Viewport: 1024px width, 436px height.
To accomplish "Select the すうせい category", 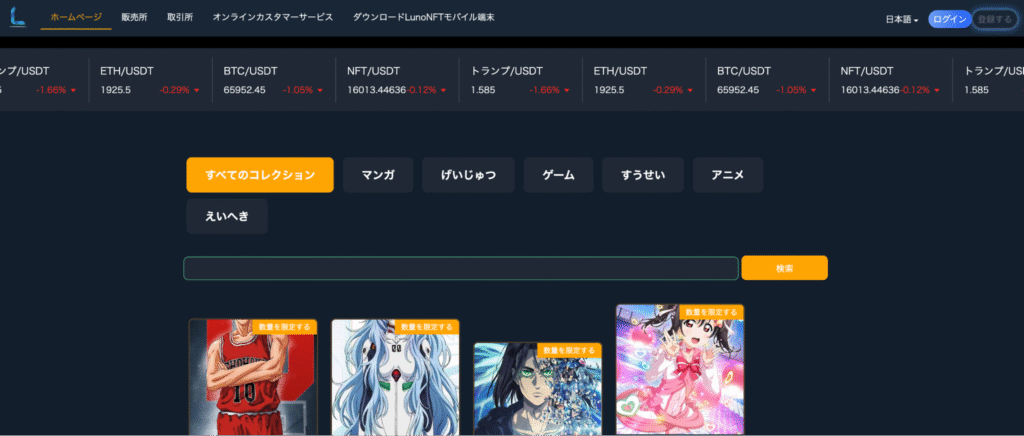I will 643,175.
